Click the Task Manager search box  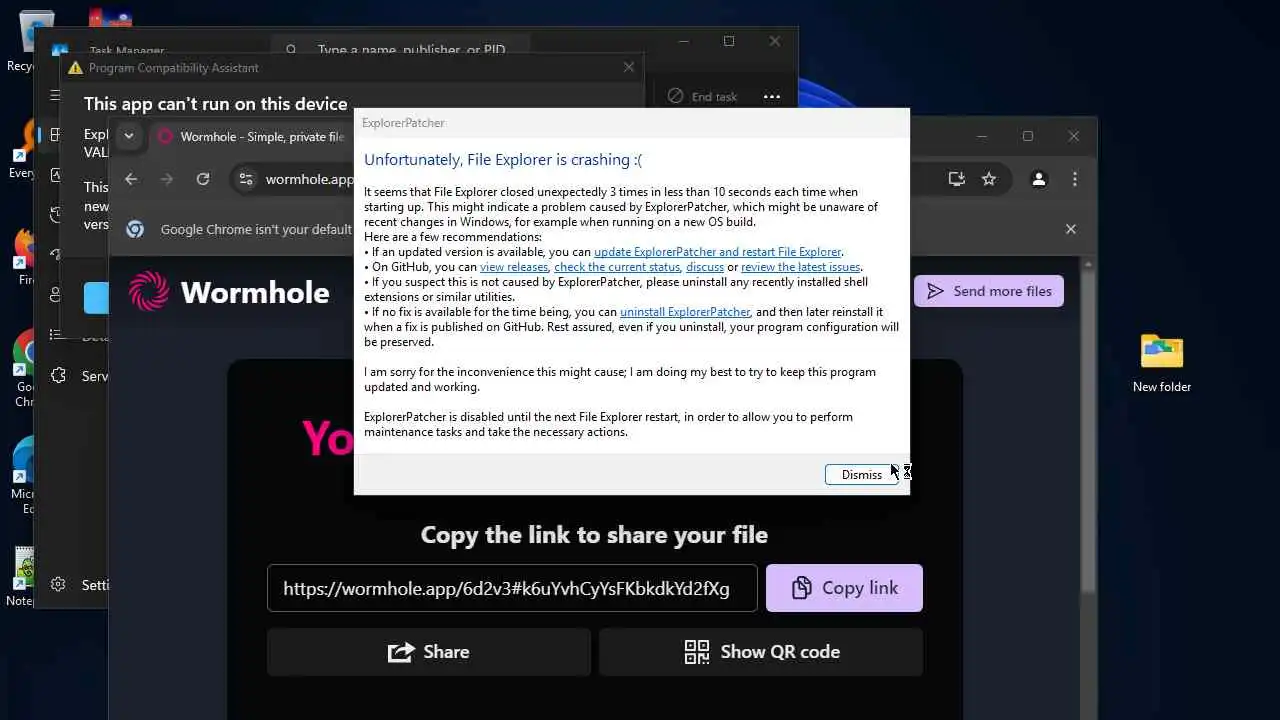[400, 49]
